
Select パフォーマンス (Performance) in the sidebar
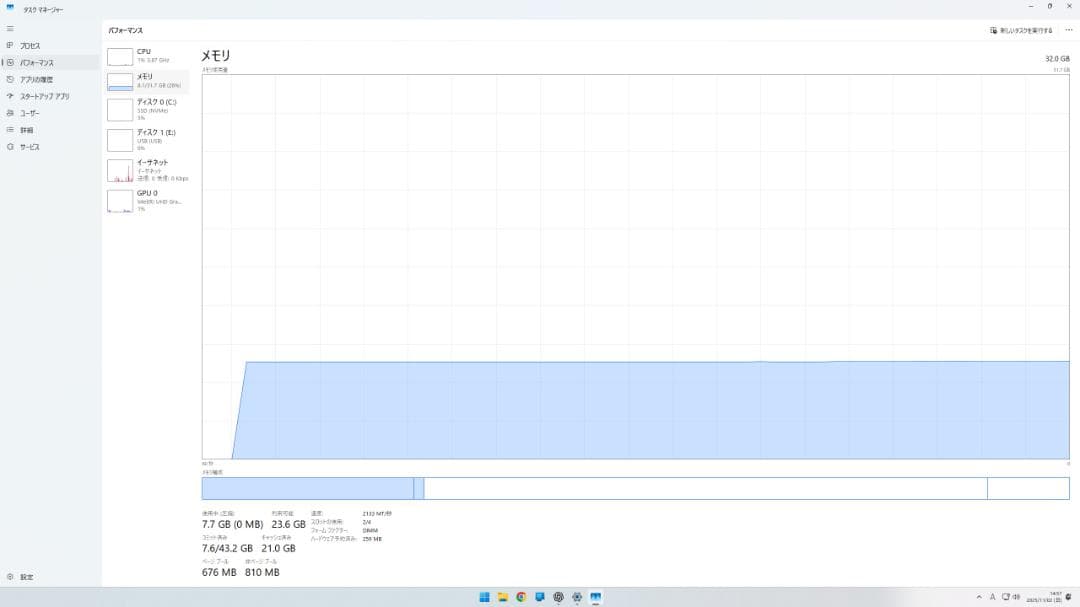click(x=36, y=63)
